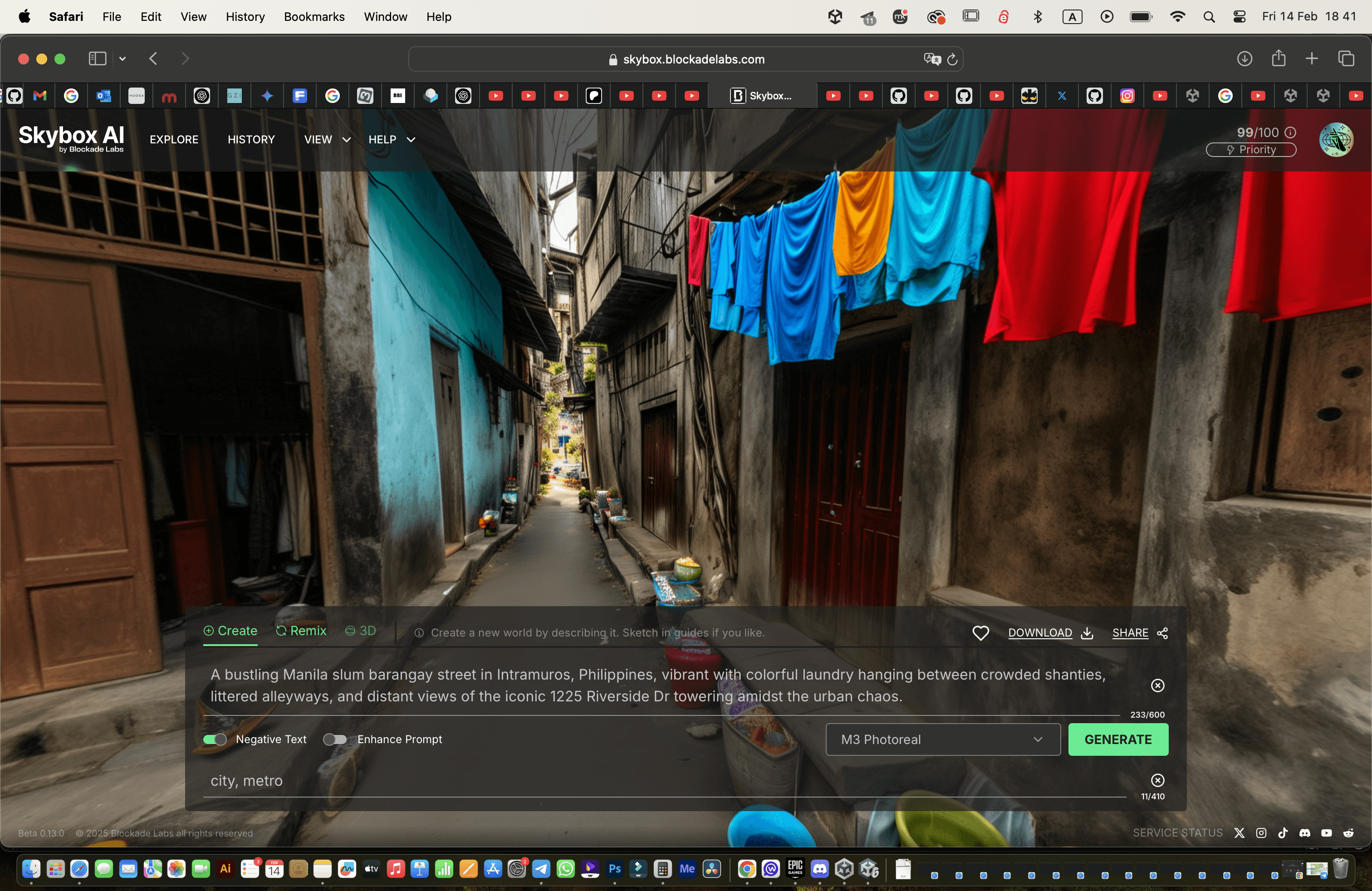The image size is (1372, 891).
Task: Go to HISTORY in the navigation
Action: [251, 139]
